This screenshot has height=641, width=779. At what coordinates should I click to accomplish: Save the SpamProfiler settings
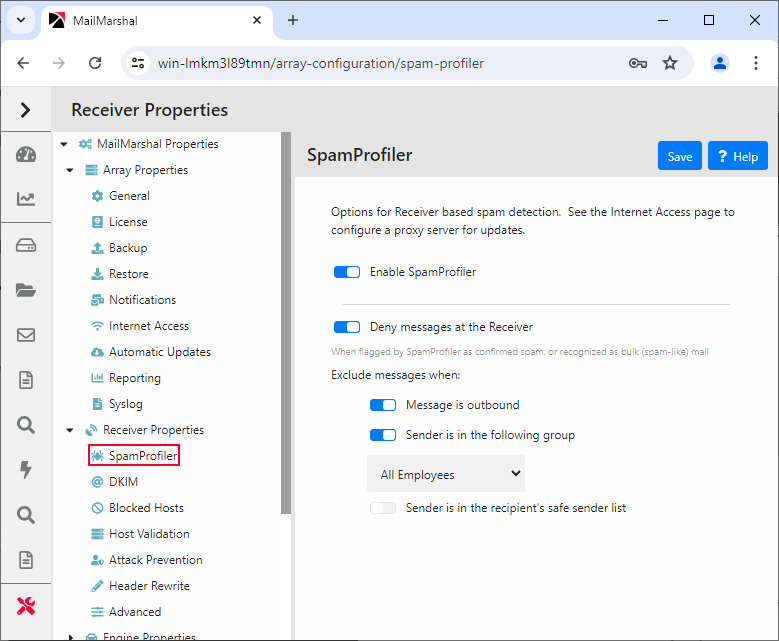coord(680,156)
